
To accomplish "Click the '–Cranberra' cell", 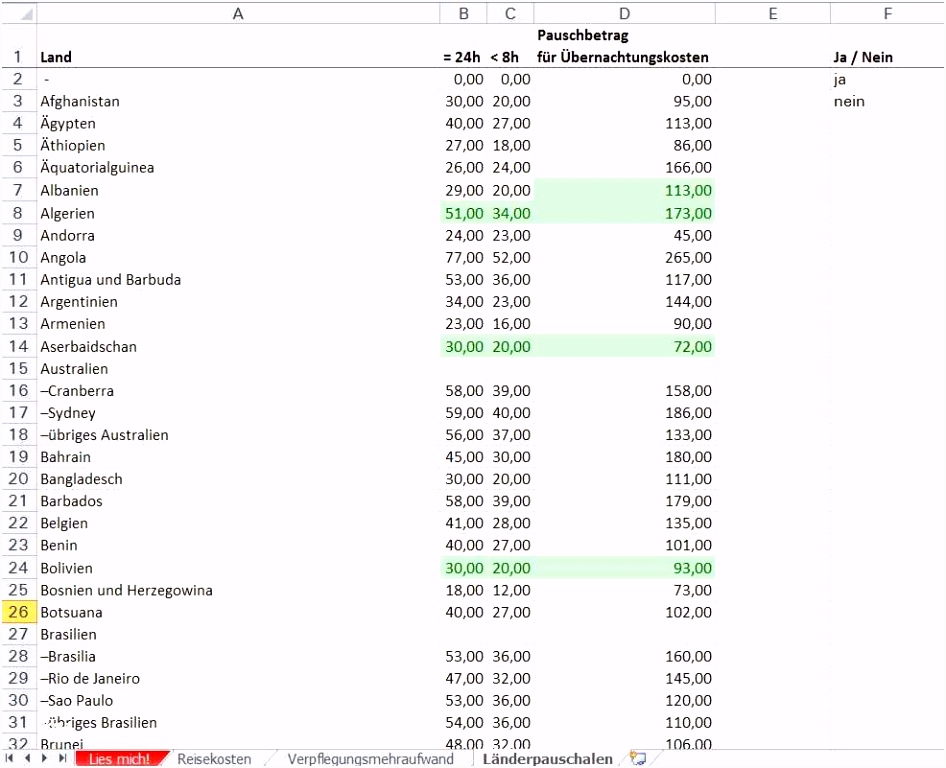I will (238, 391).
